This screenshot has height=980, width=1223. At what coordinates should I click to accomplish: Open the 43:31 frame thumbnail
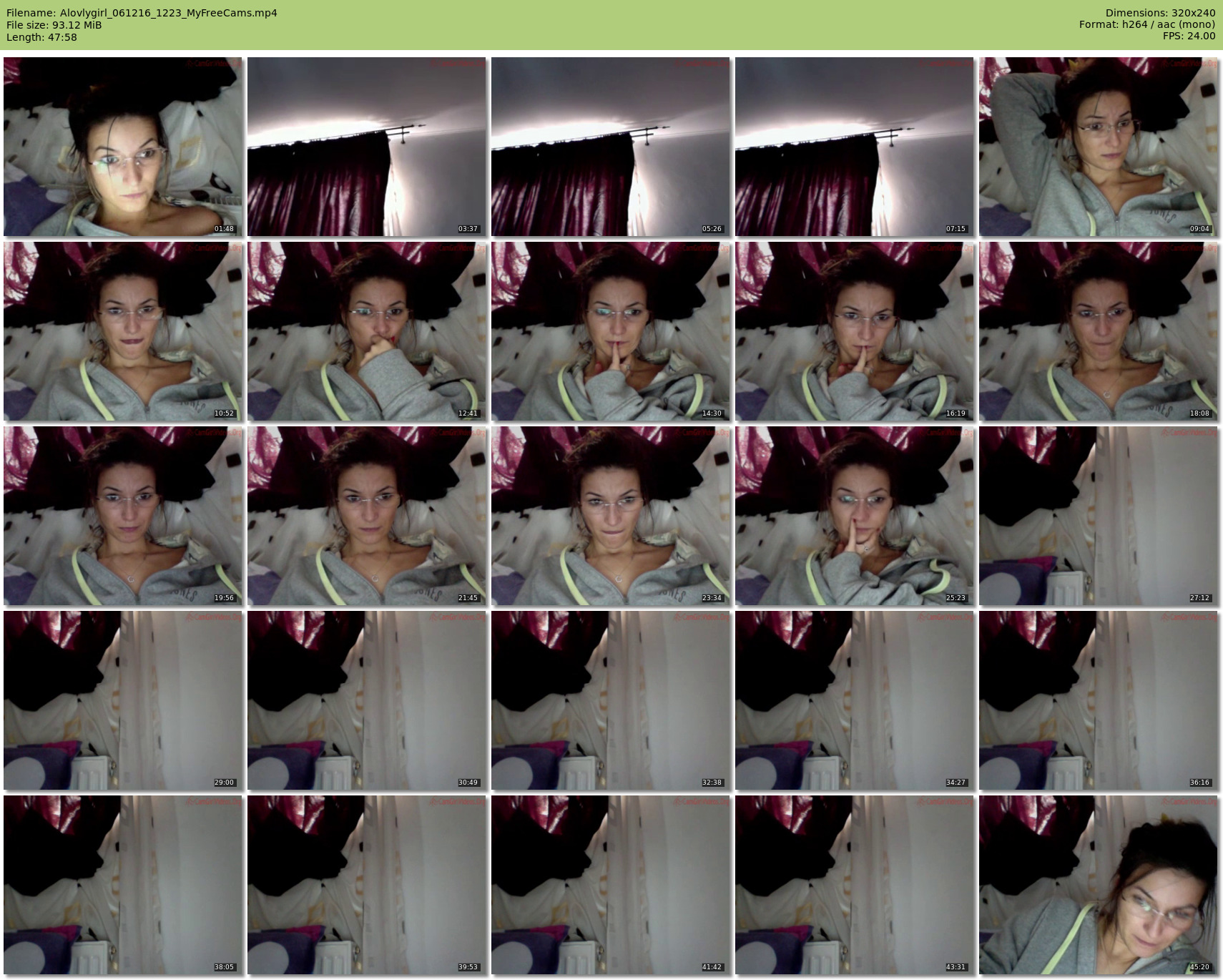tap(855, 885)
